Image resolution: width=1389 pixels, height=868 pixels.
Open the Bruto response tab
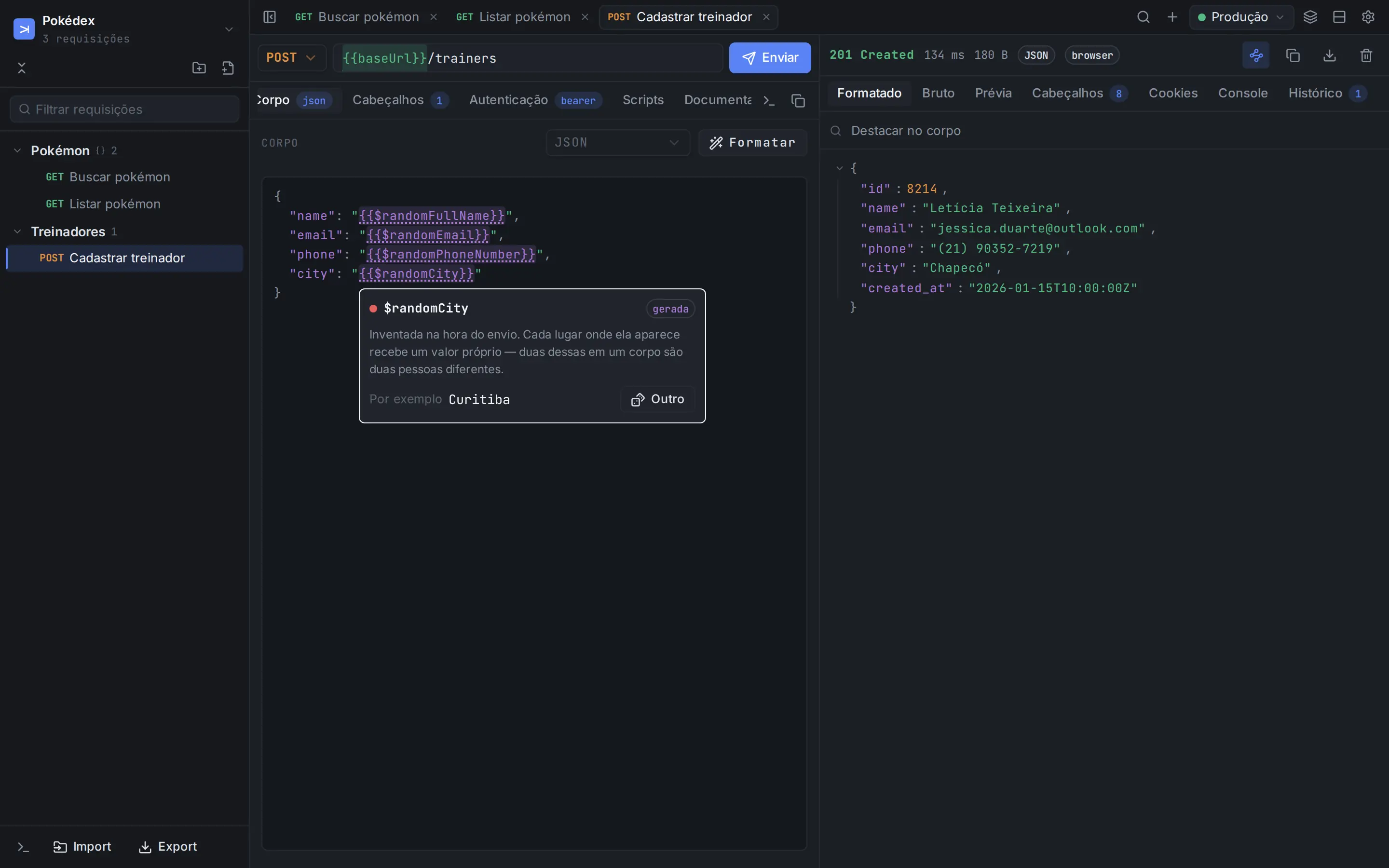pyautogui.click(x=938, y=93)
